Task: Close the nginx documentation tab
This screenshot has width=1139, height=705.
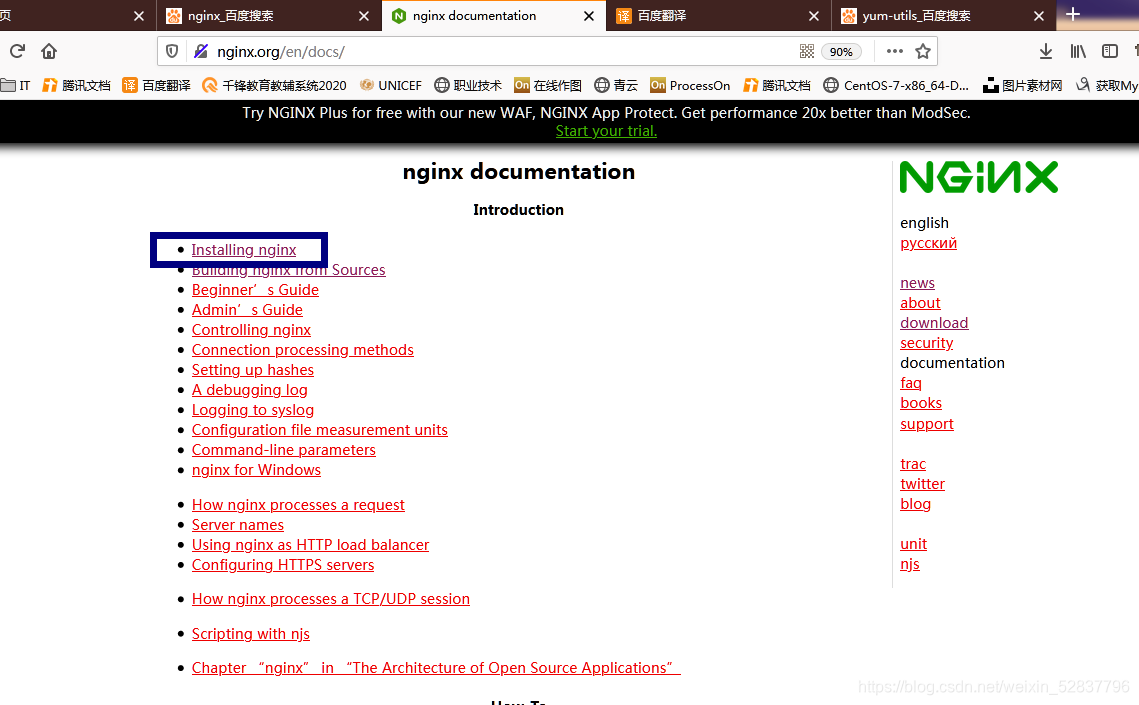Action: pos(589,16)
